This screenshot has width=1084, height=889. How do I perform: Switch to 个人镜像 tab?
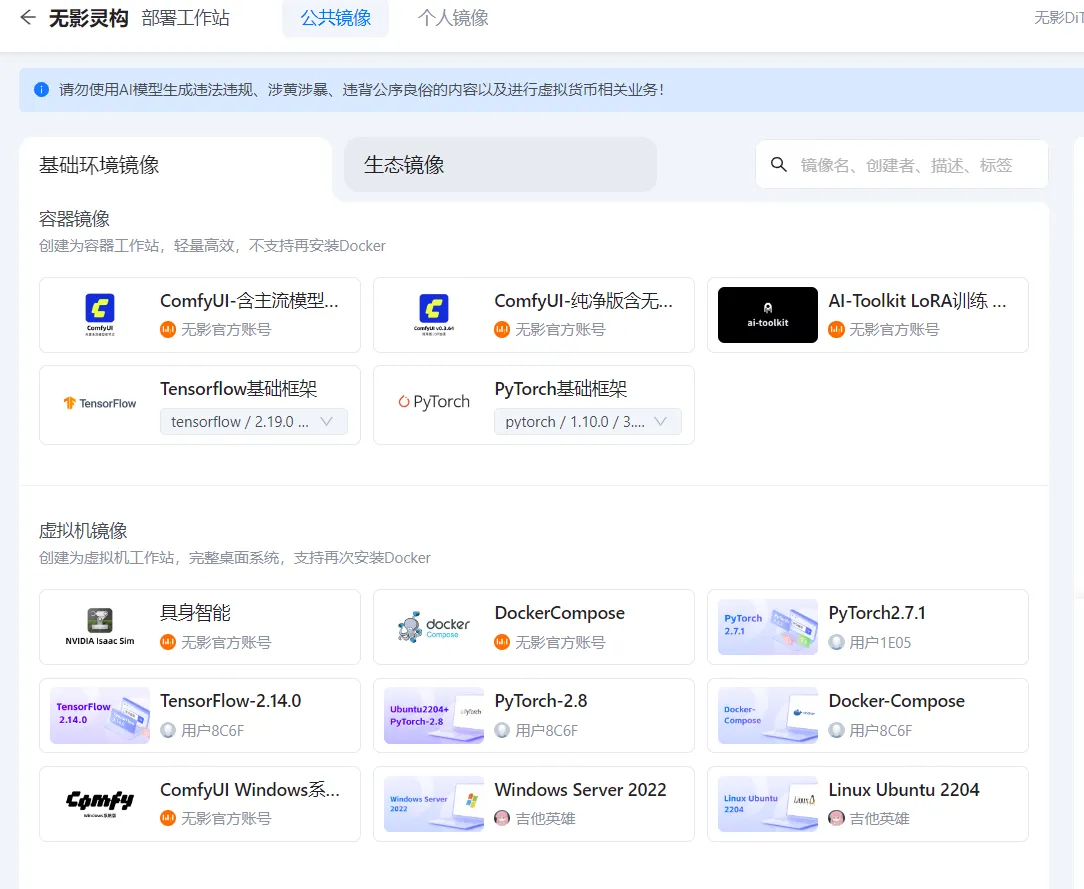tap(453, 18)
